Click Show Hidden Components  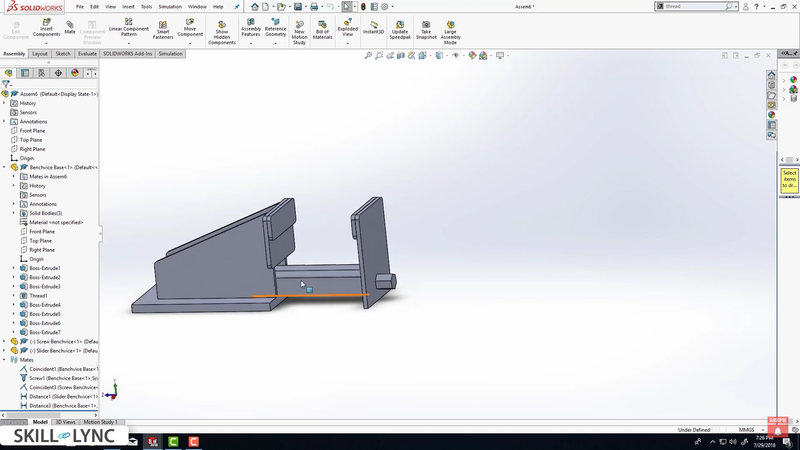pos(222,33)
